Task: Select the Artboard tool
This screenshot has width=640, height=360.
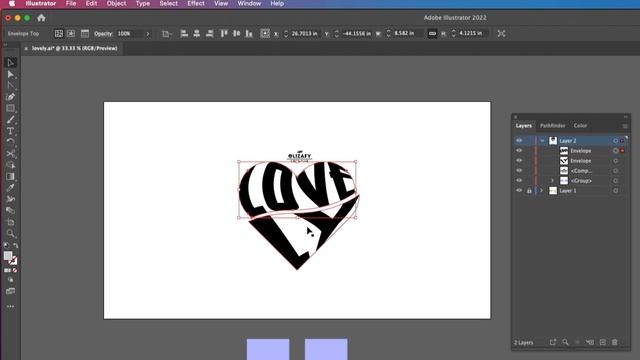Action: click(x=11, y=222)
